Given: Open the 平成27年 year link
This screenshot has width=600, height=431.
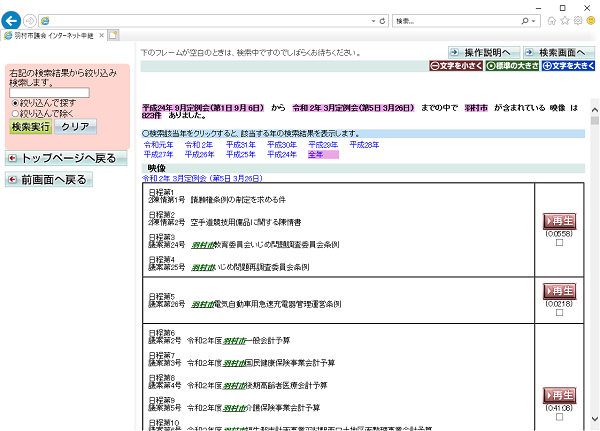Looking at the screenshot, I should (x=158, y=154).
